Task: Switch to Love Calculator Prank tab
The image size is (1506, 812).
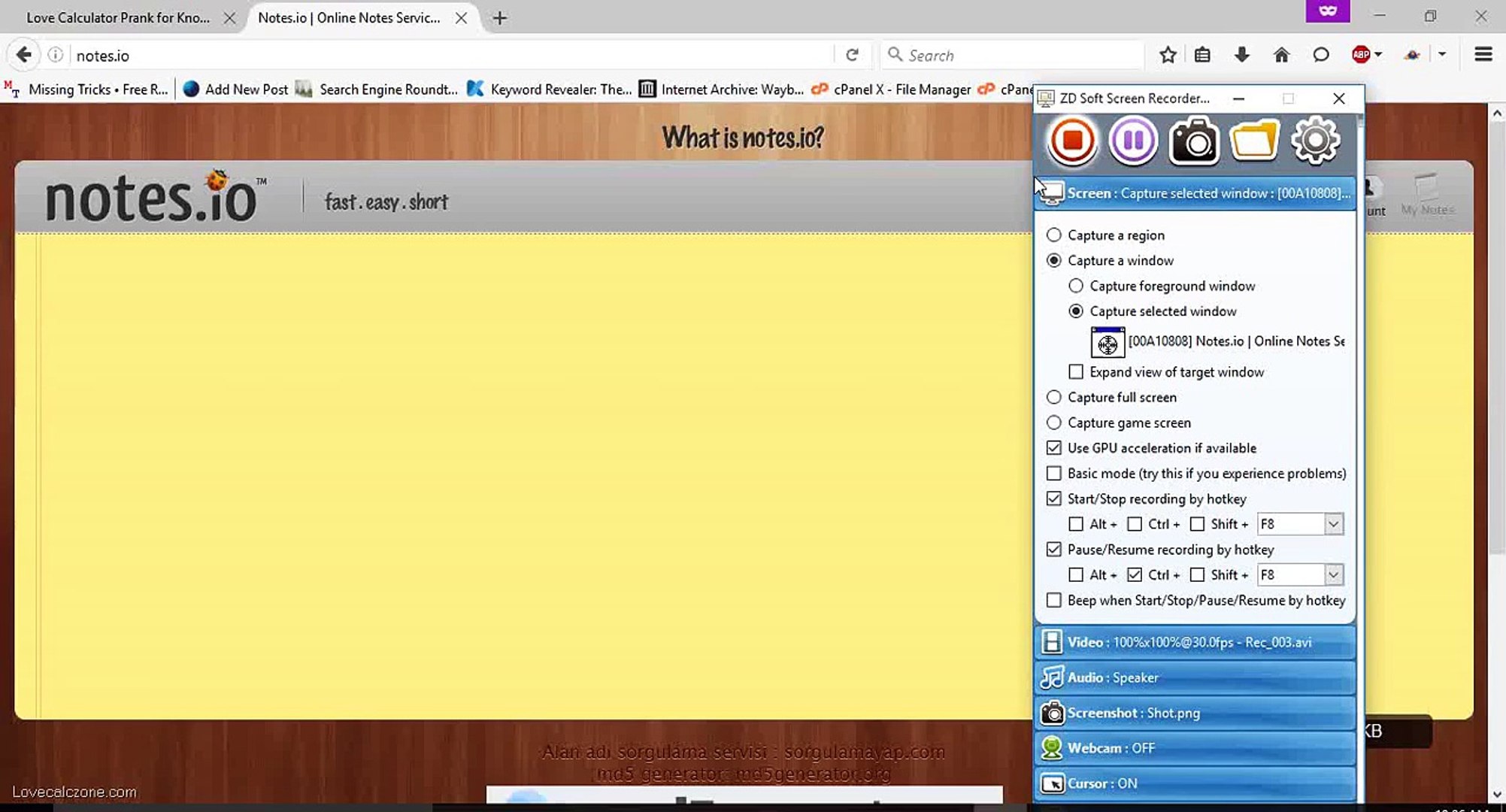Action: pos(118,17)
